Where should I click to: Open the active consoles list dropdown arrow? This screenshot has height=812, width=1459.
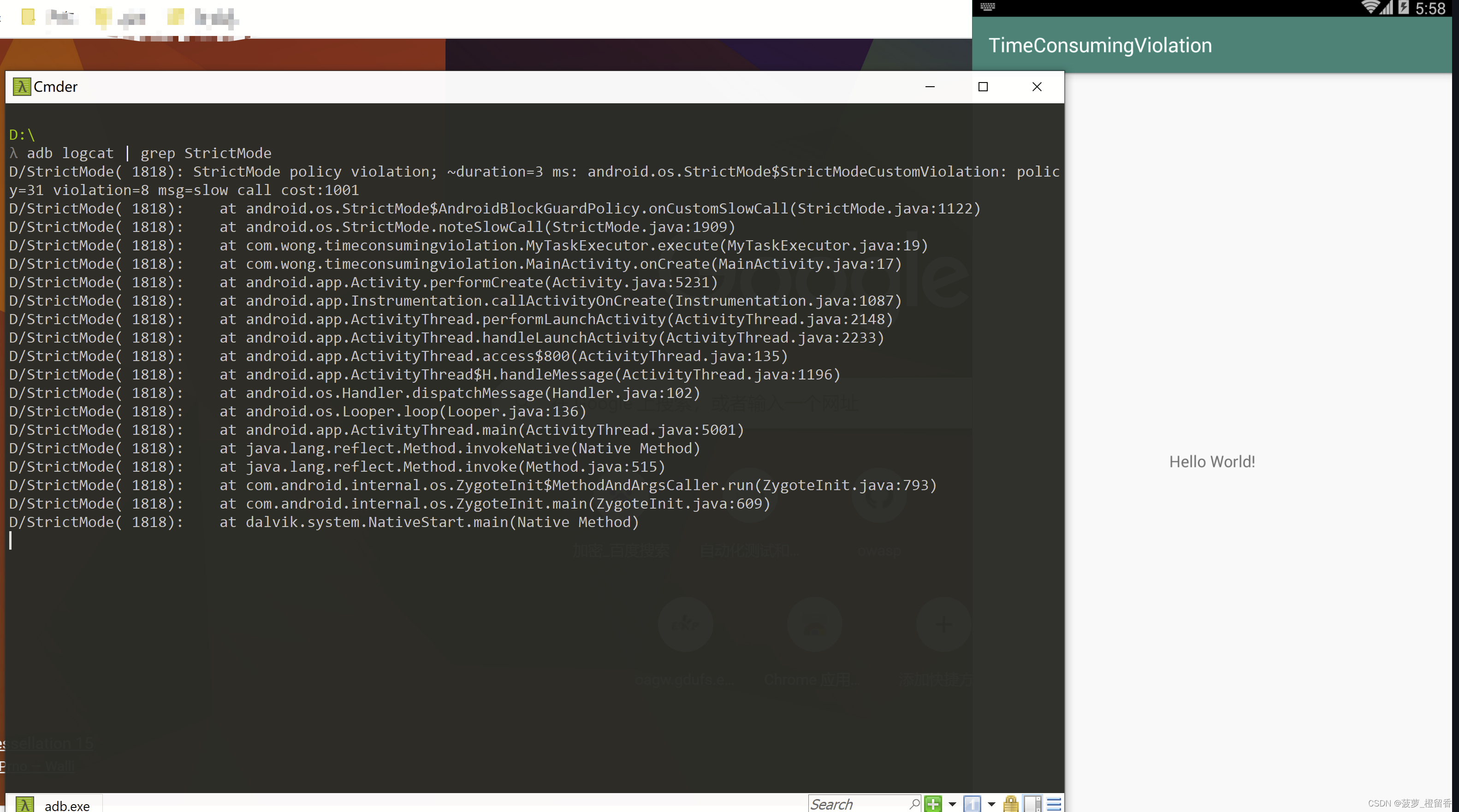[991, 804]
